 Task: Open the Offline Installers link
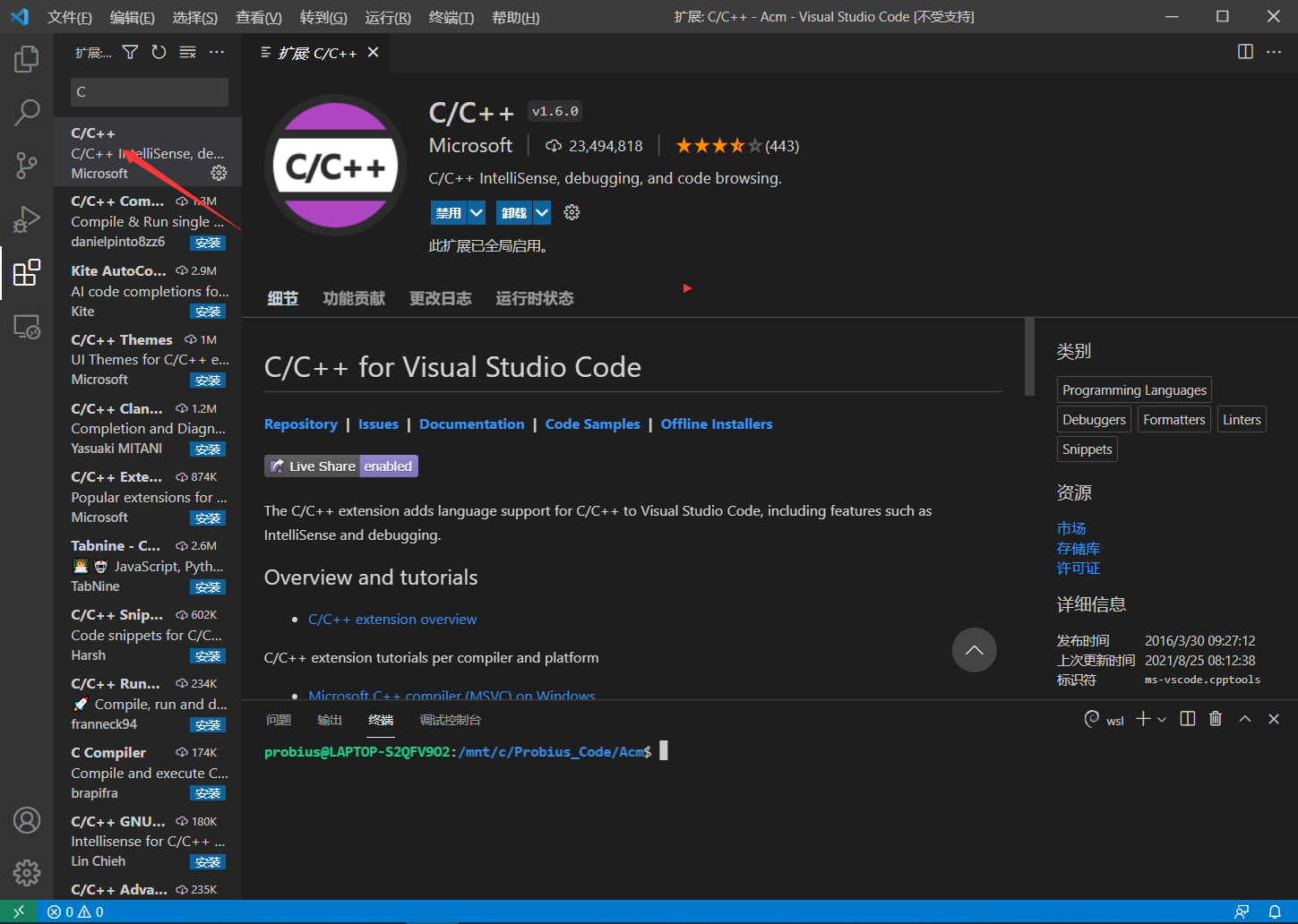pos(717,424)
